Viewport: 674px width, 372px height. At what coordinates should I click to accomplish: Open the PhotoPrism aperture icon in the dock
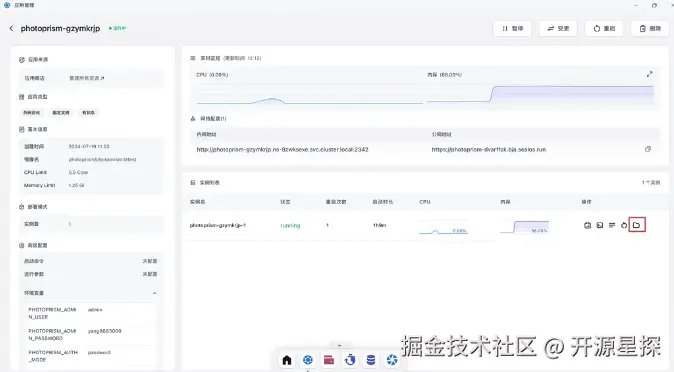(x=392, y=360)
